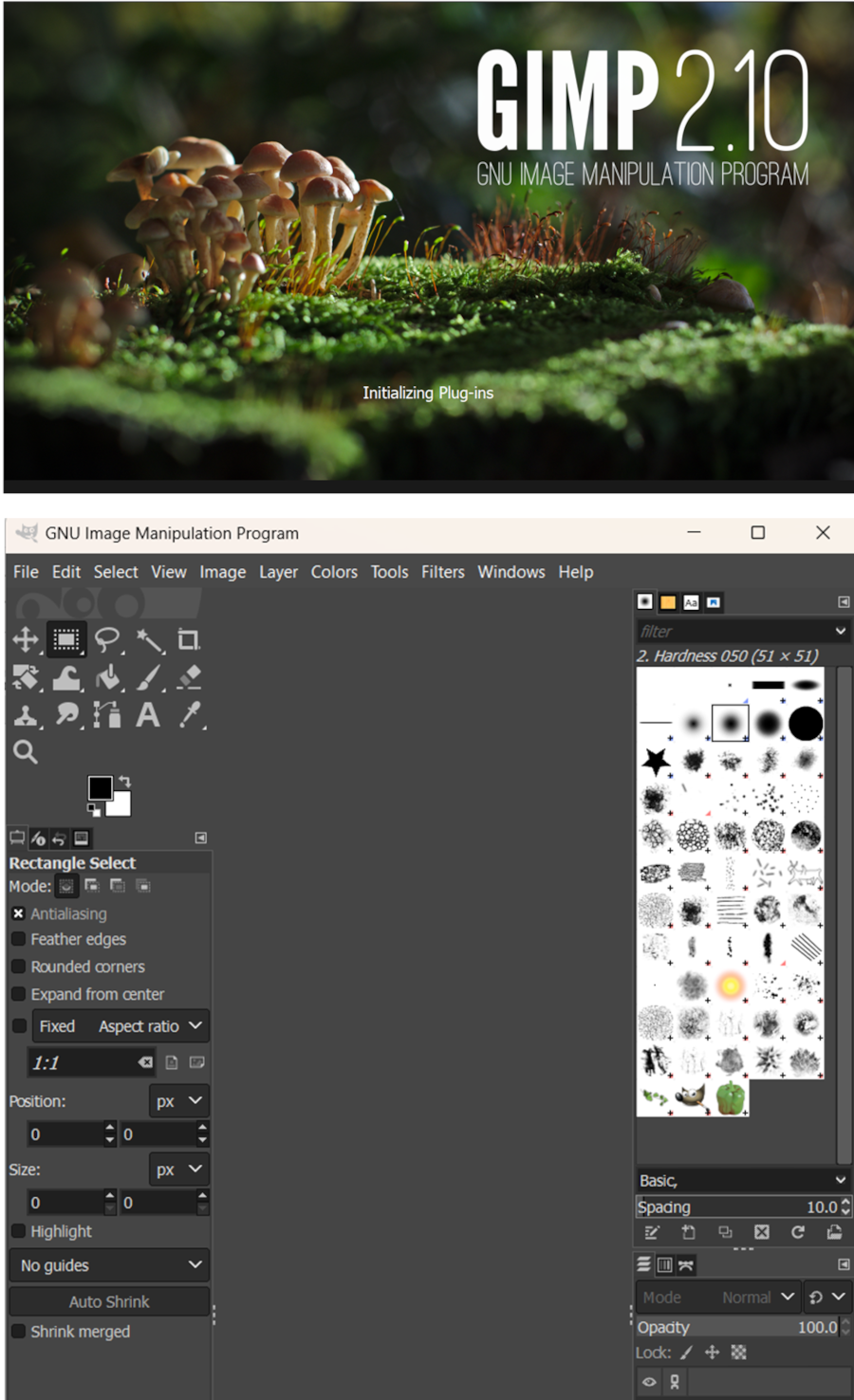Select Subtract from selection mode
This screenshot has width=854, height=1400.
(x=118, y=886)
